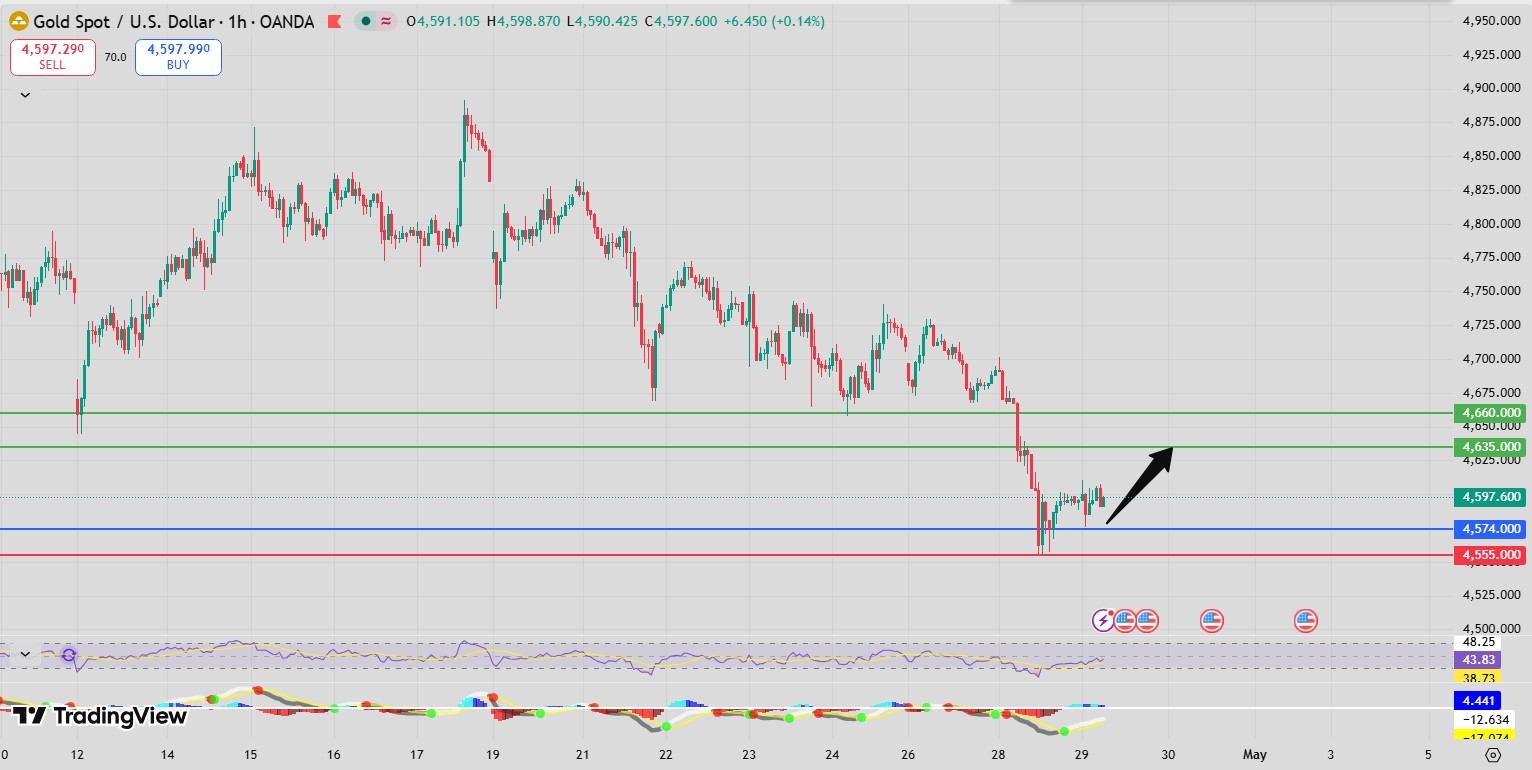Click the SELL 4,597.29 button
This screenshot has width=1532, height=770.
(53, 57)
